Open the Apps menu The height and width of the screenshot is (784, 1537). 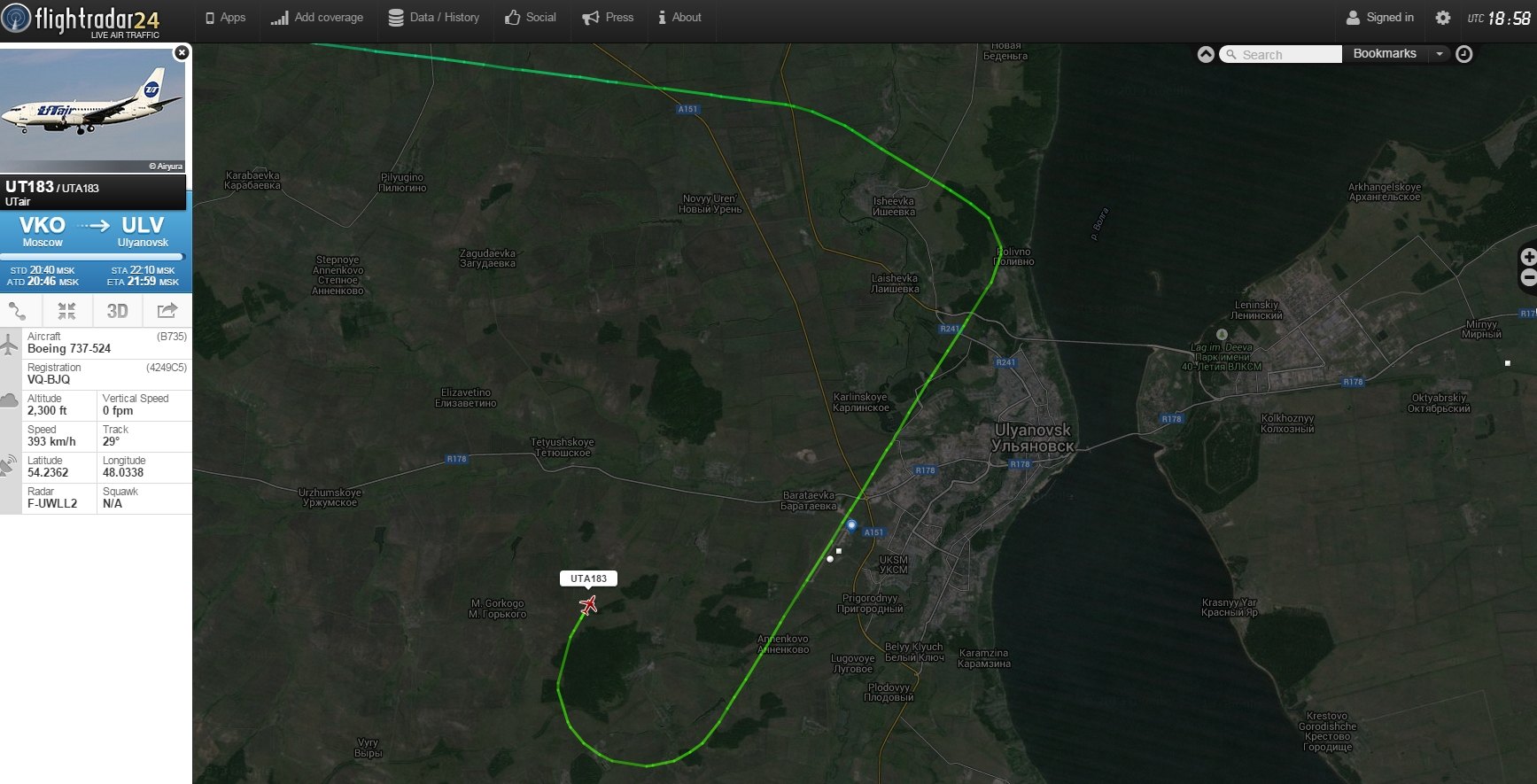pyautogui.click(x=225, y=18)
